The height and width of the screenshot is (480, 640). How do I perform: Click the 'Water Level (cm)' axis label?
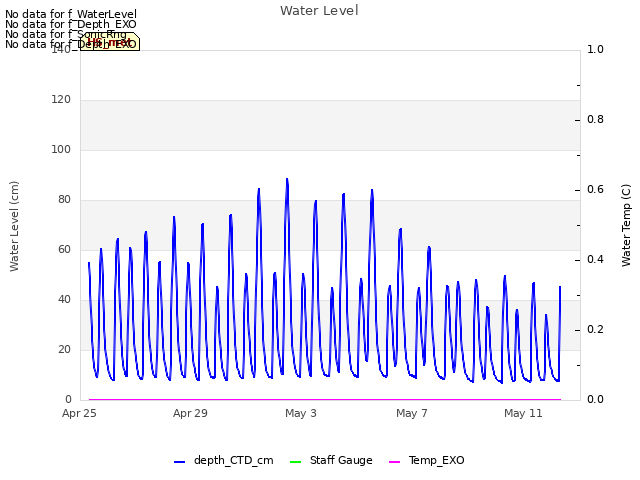point(14,226)
